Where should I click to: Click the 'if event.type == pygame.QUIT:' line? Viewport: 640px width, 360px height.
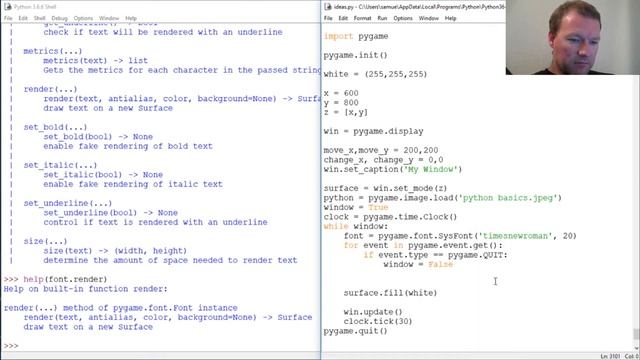click(436, 255)
